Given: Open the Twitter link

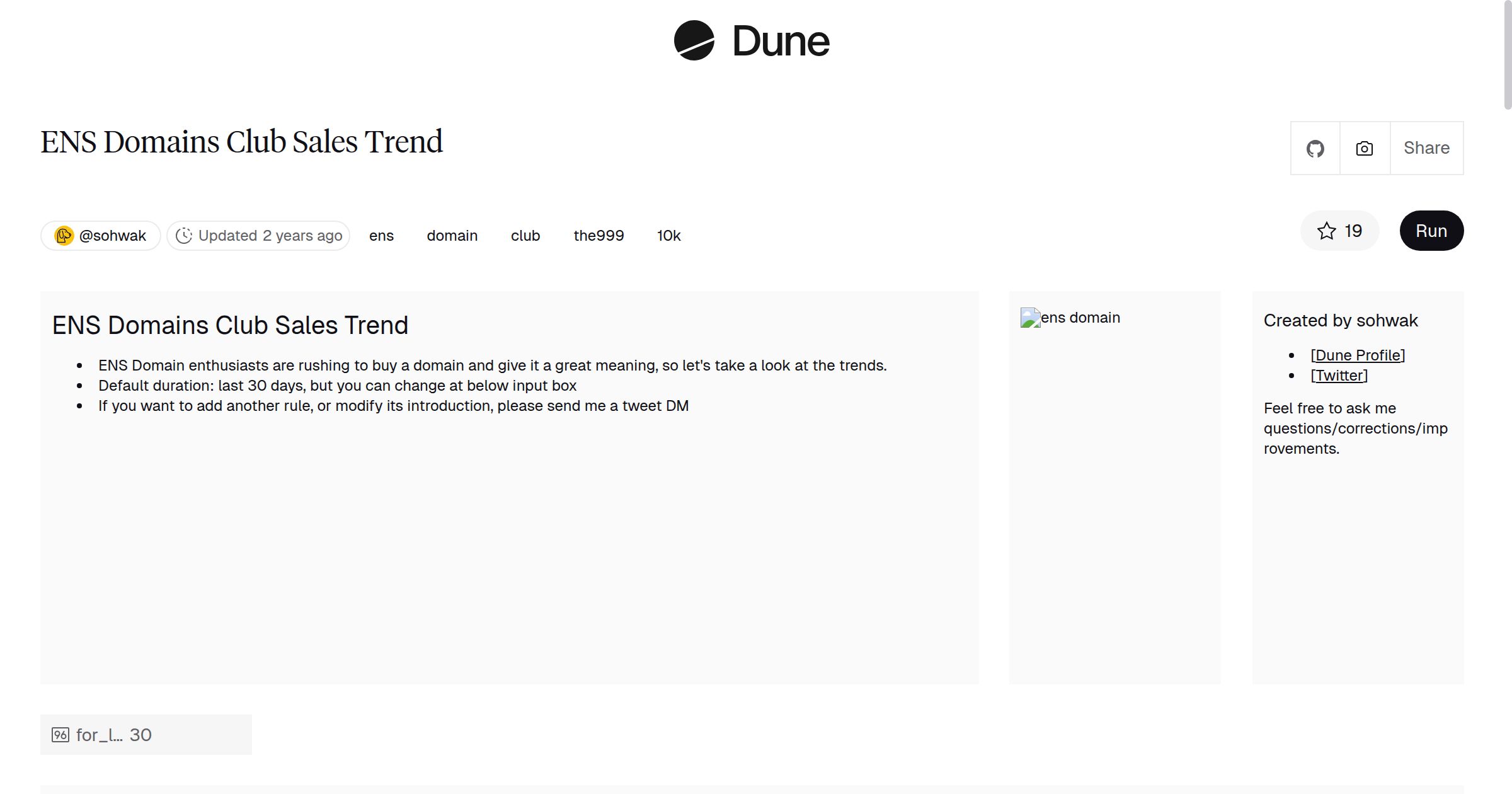Looking at the screenshot, I should point(1338,375).
